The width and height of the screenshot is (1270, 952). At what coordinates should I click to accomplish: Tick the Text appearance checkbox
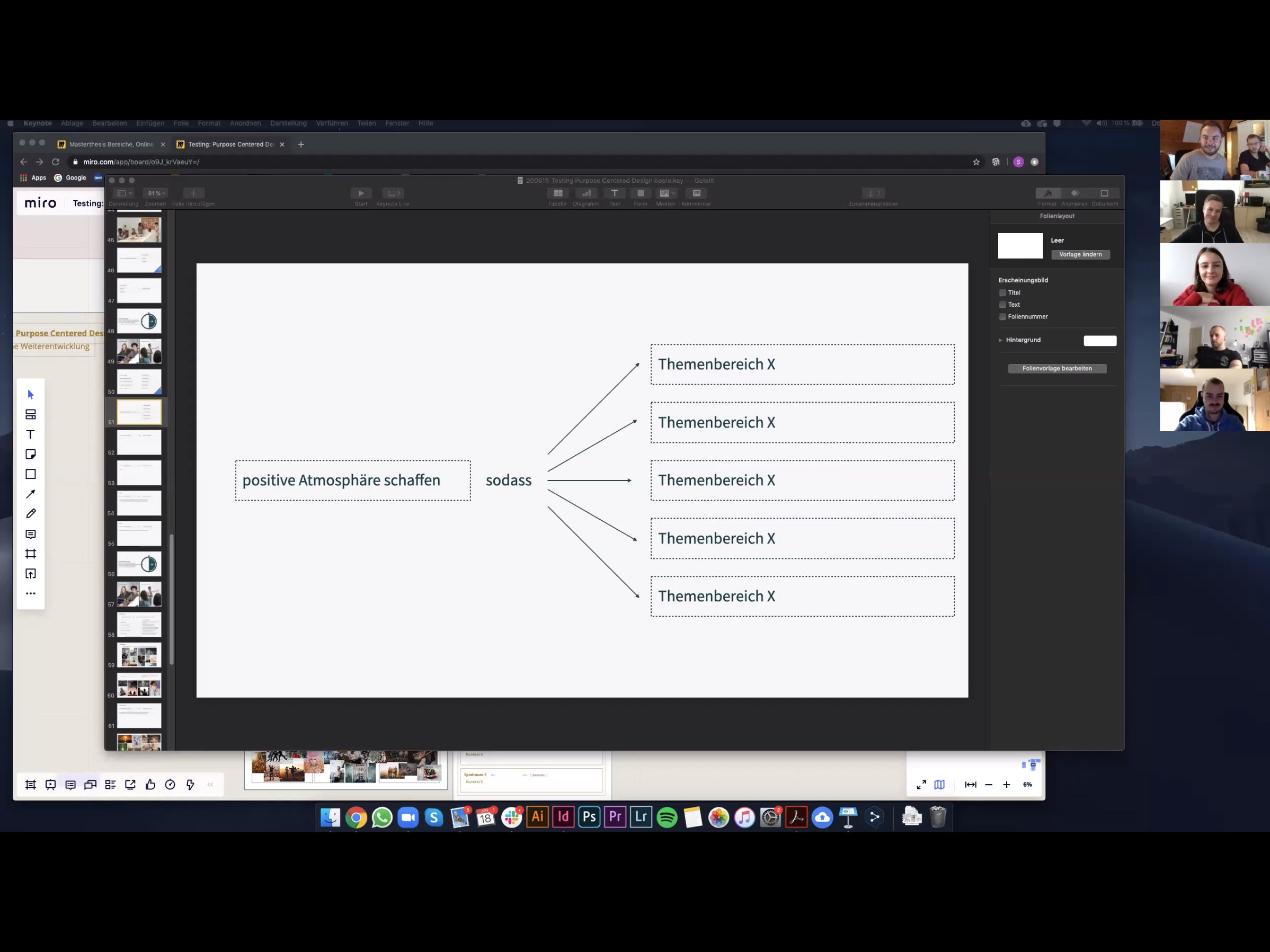coord(1002,305)
